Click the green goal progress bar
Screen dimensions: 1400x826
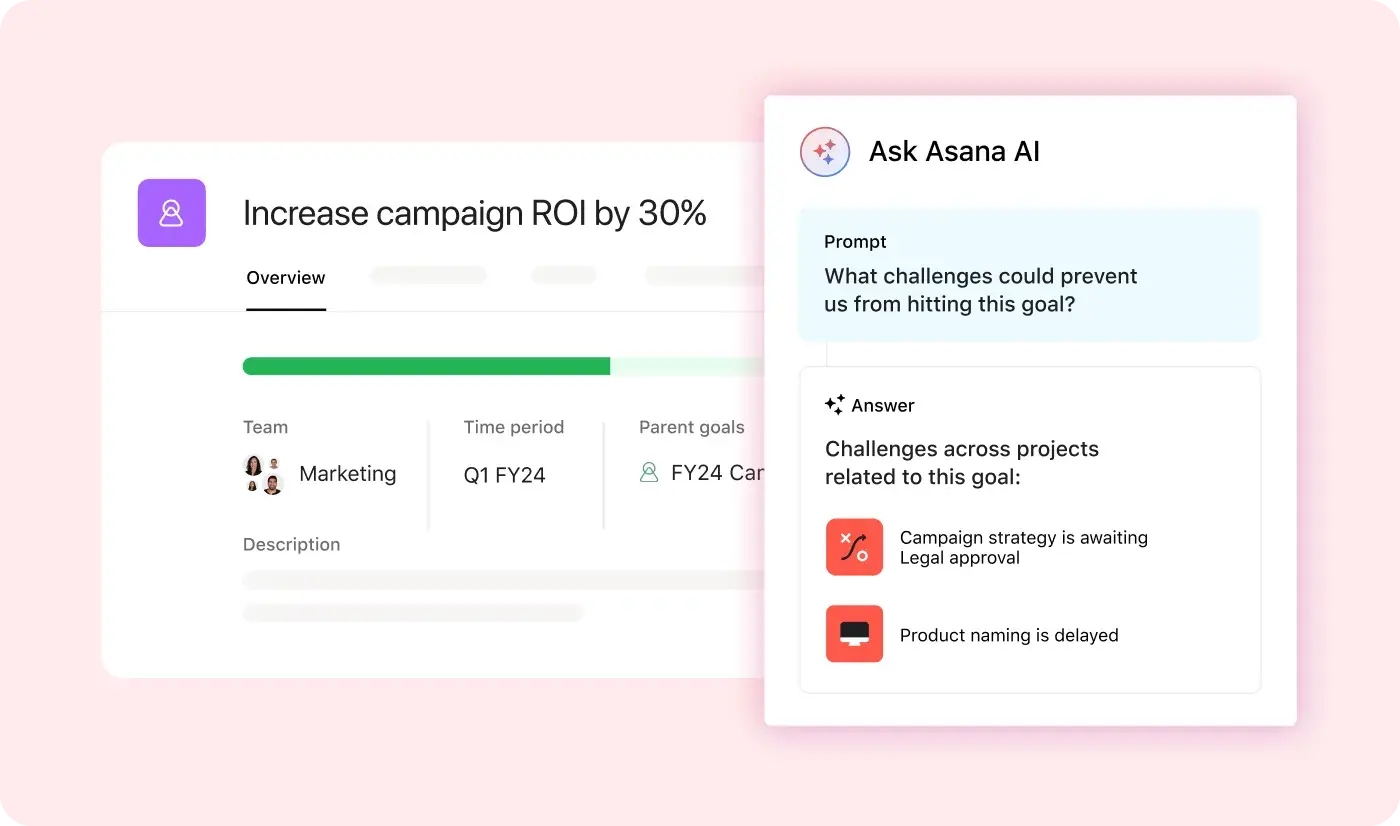[426, 366]
